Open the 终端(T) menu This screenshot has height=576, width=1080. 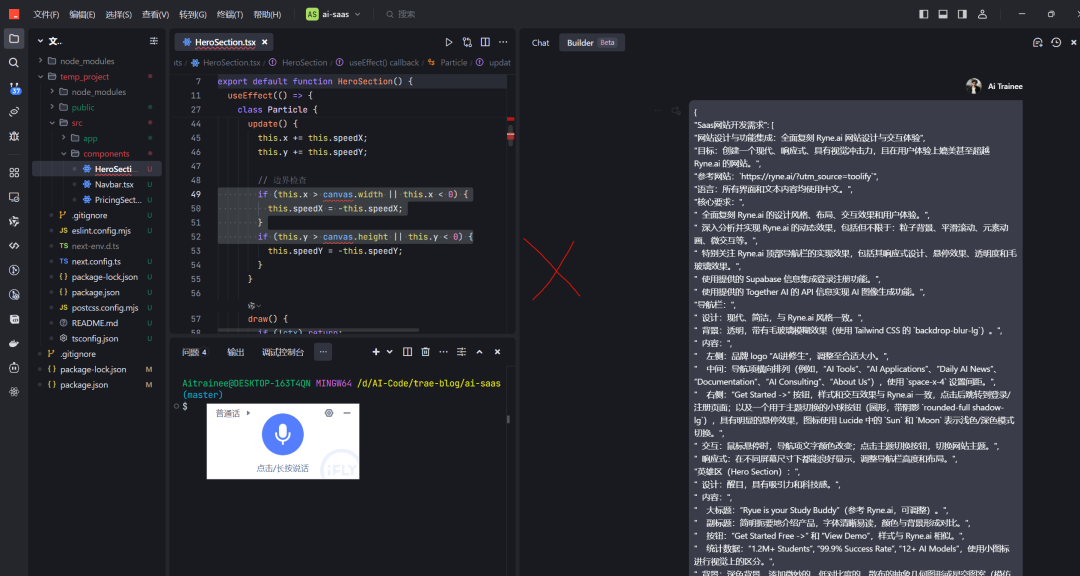(x=229, y=14)
